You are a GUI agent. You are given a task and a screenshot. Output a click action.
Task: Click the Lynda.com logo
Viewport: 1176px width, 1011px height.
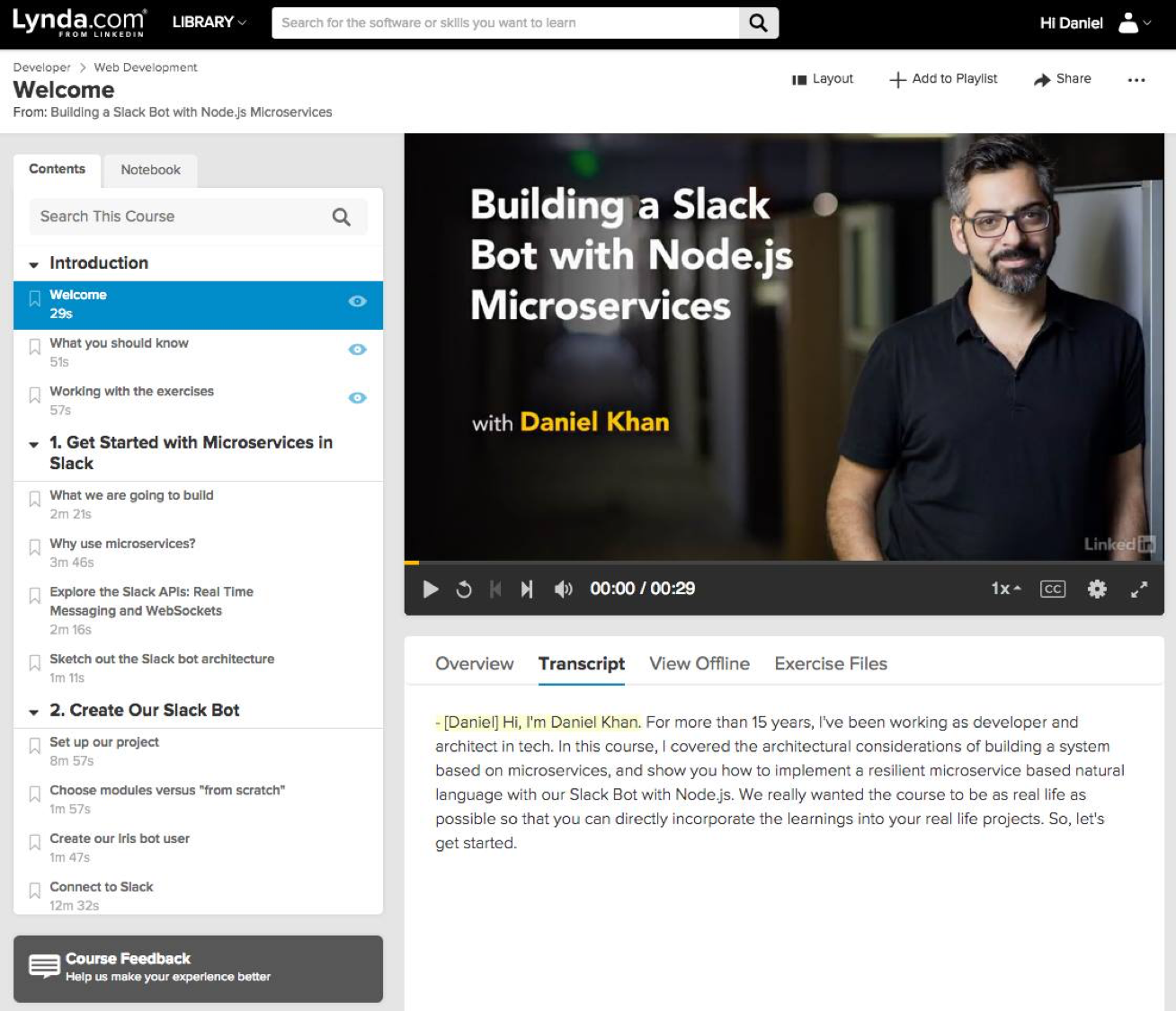79,22
